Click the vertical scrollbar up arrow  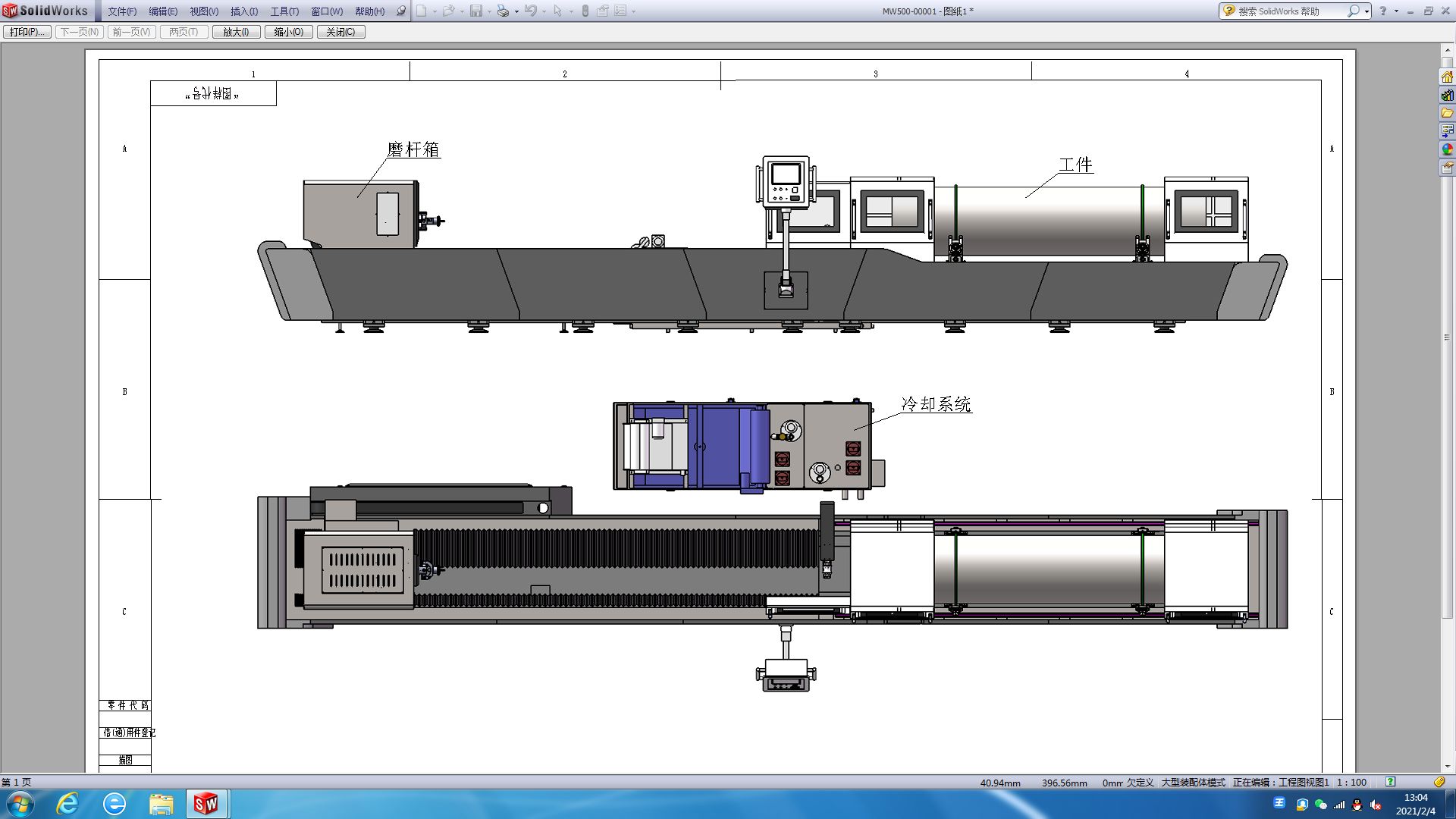[1447, 51]
